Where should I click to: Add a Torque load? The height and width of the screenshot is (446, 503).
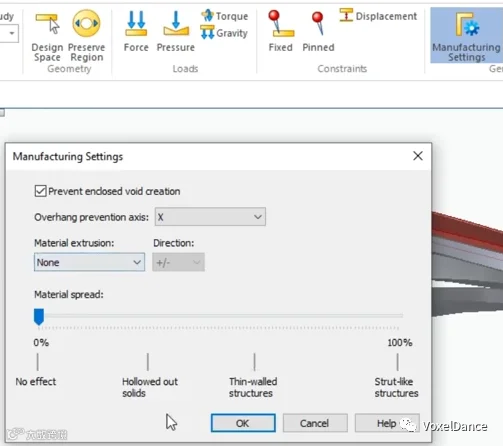(x=225, y=16)
